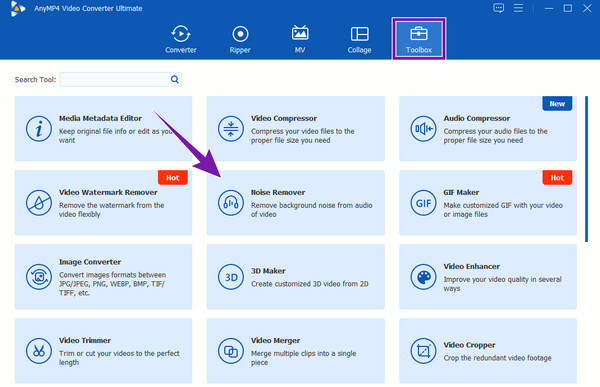Click the Video Watermark Remover droplet icon
Image resolution: width=600 pixels, height=387 pixels.
pos(39,203)
